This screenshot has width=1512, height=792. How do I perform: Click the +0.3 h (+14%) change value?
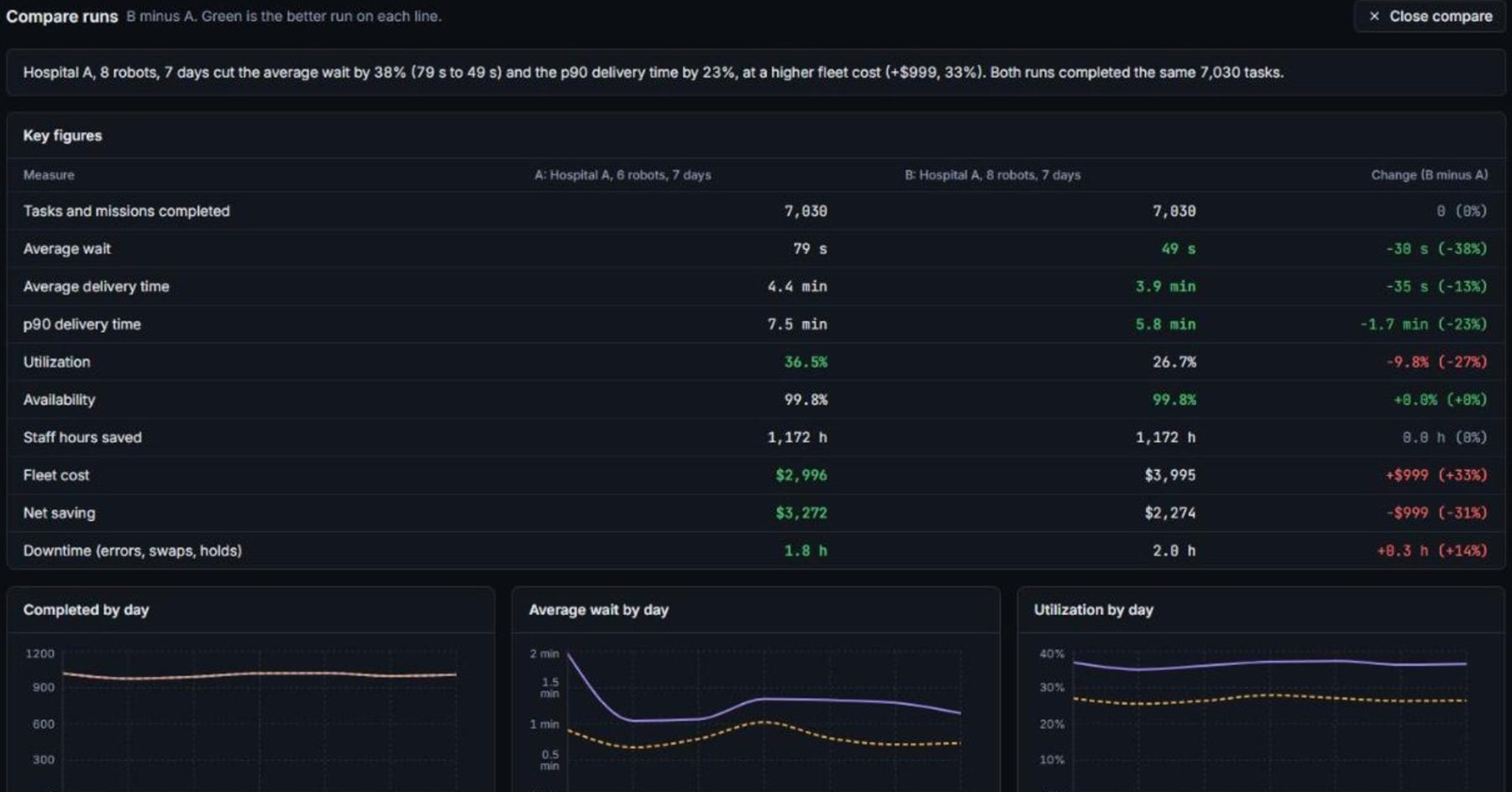click(x=1431, y=551)
